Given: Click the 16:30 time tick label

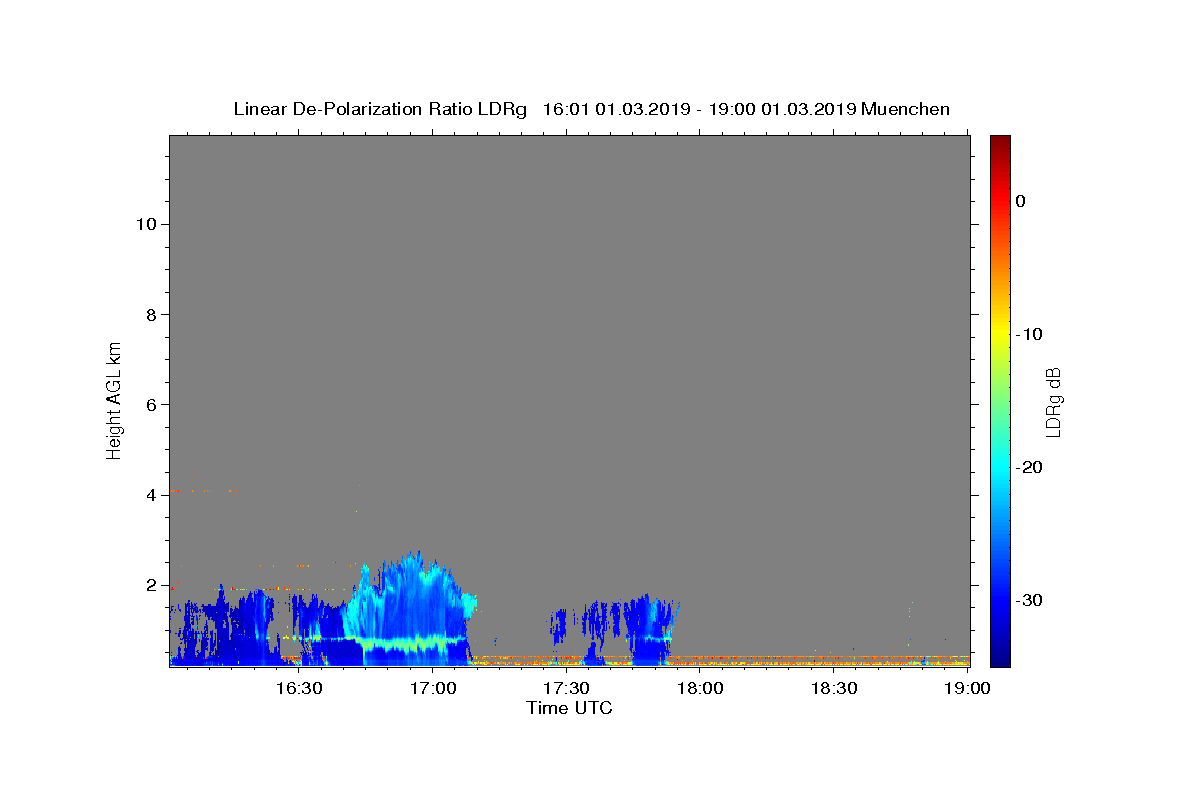Looking at the screenshot, I should point(298,688).
